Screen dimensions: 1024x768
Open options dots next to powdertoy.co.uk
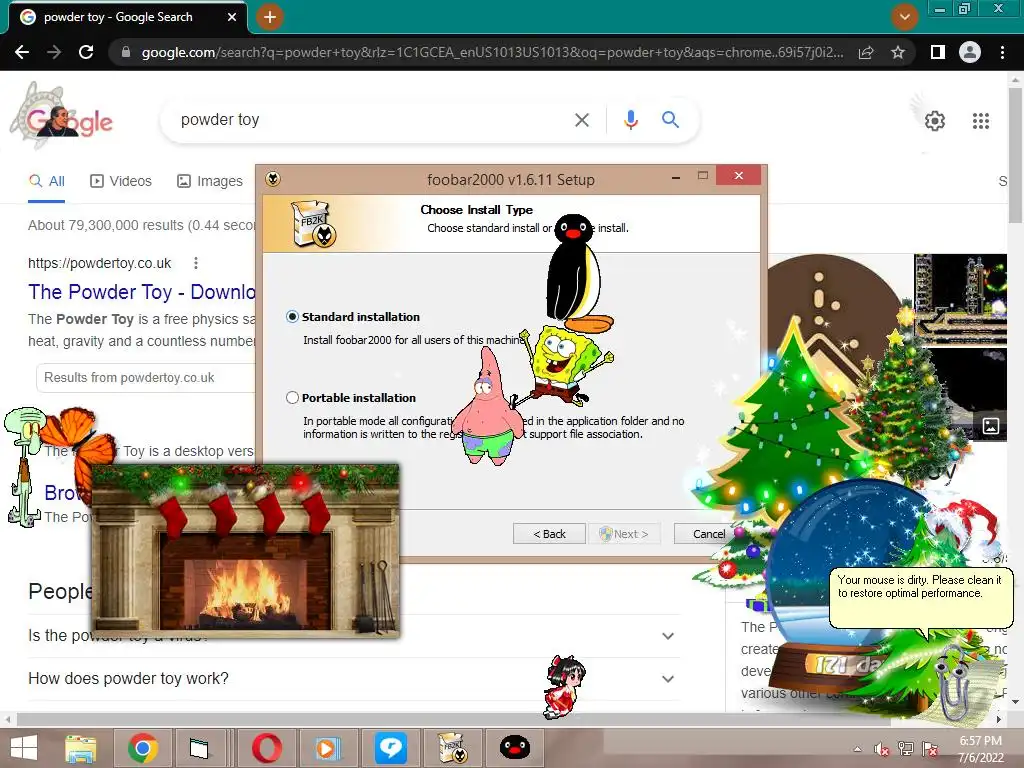[x=196, y=263]
